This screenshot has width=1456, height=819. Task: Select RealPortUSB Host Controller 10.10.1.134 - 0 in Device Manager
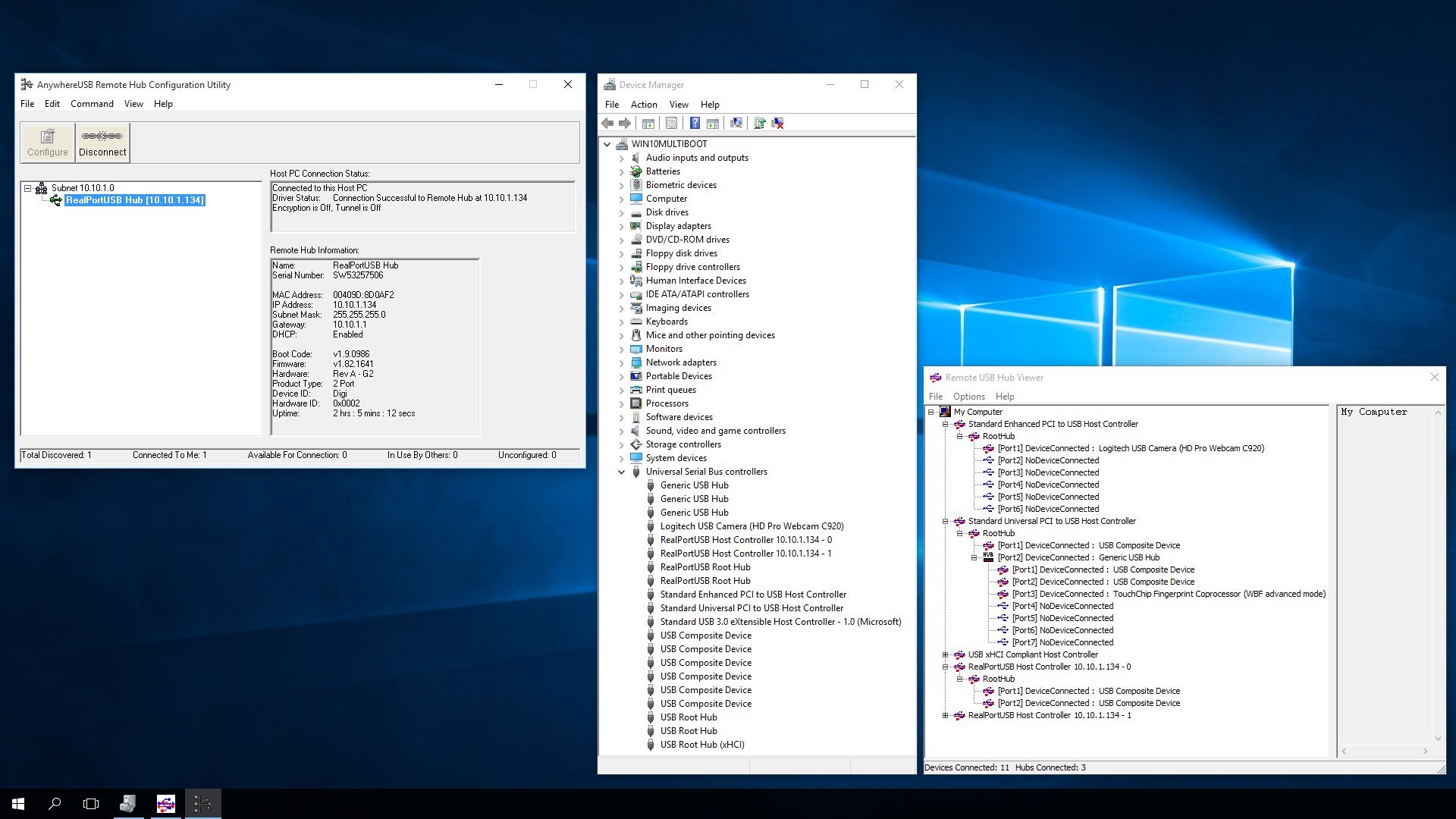pyautogui.click(x=745, y=540)
